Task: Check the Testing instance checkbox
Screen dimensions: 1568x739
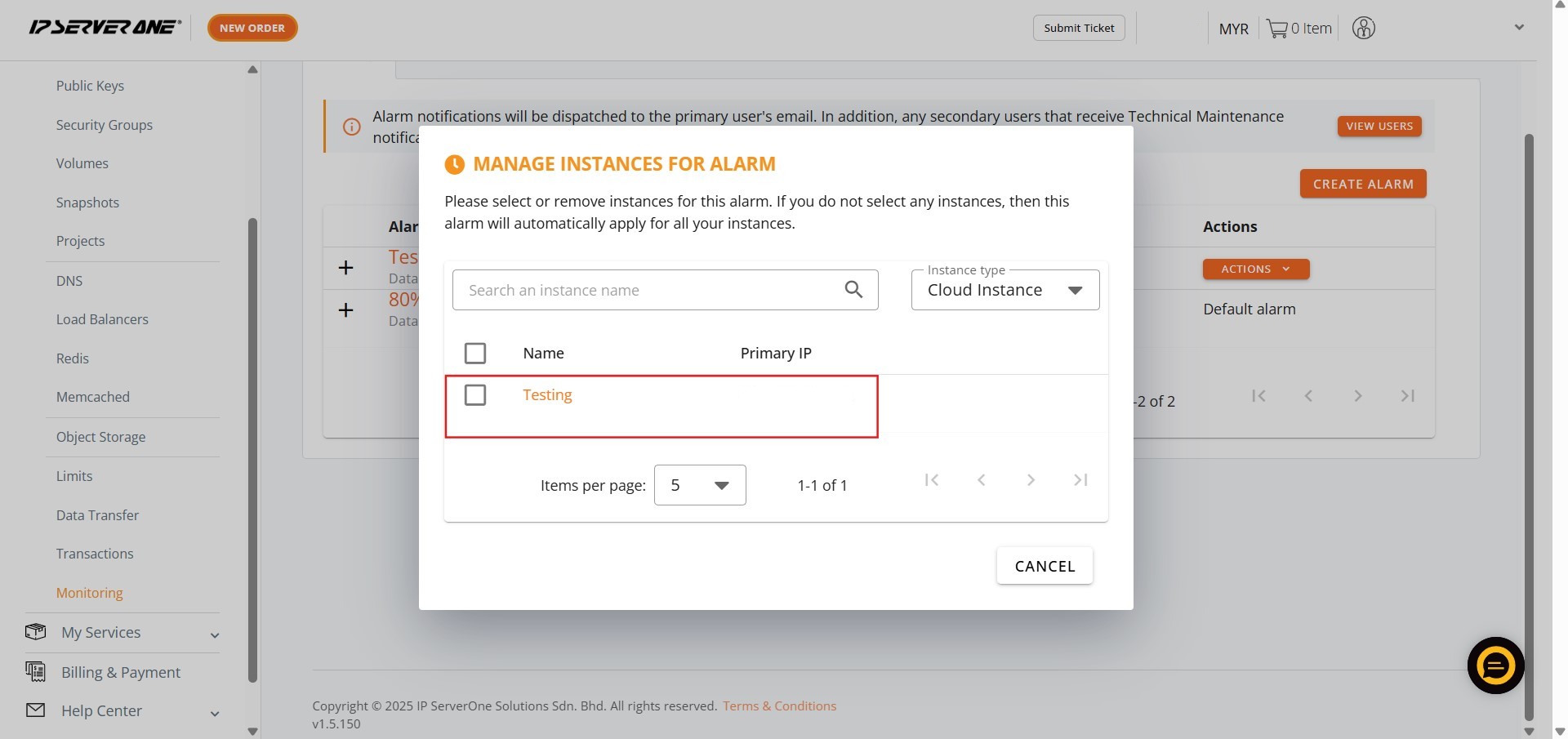Action: (474, 395)
